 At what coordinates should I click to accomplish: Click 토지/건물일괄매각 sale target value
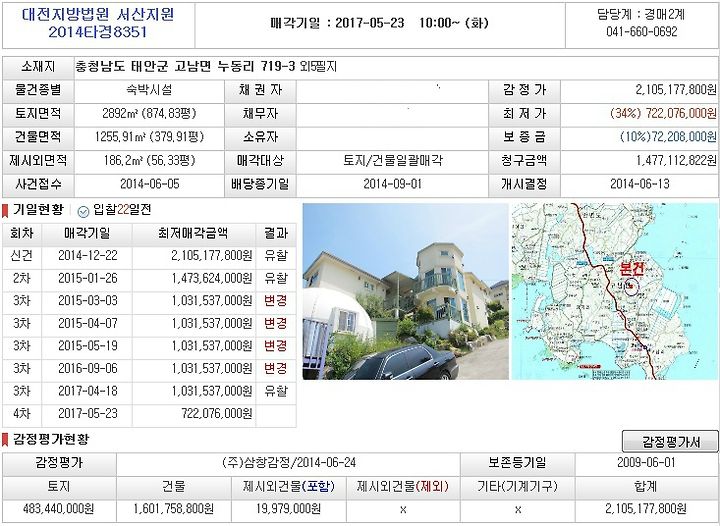[x=393, y=160]
